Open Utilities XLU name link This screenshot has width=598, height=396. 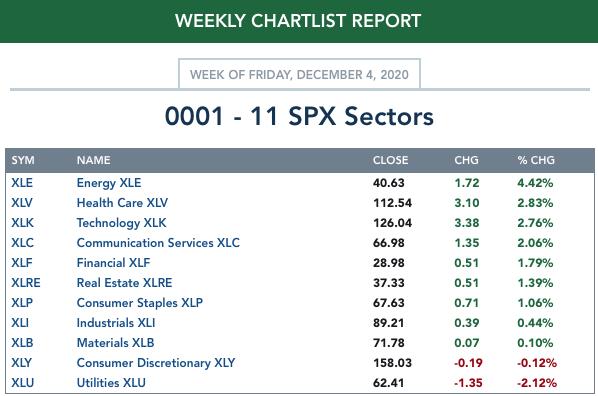pos(111,383)
